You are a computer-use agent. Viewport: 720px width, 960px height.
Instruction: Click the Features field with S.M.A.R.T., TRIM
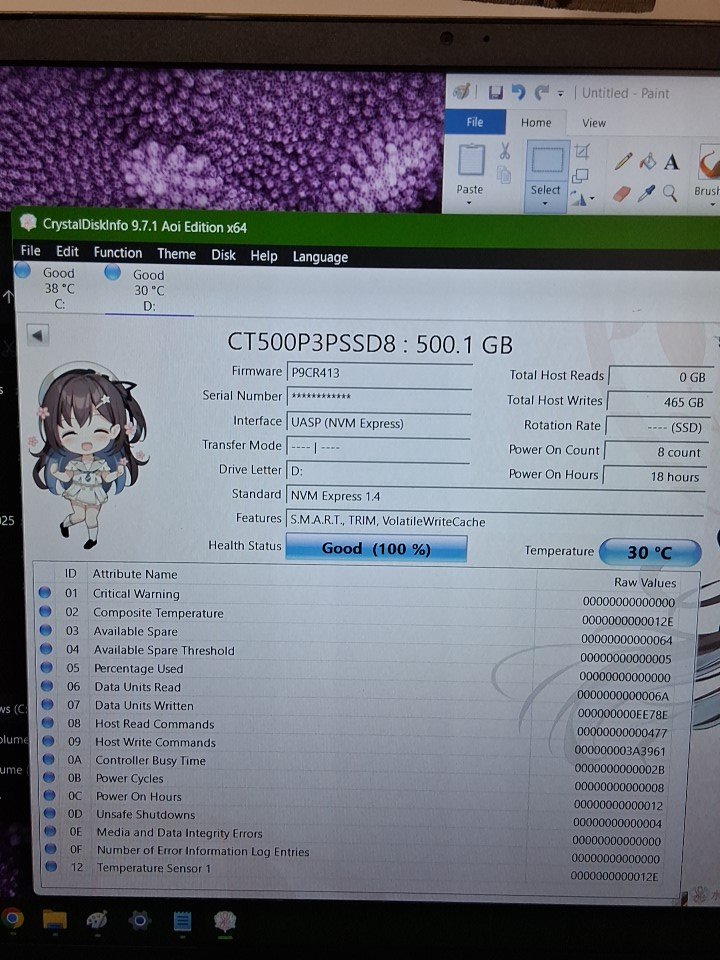click(x=495, y=521)
